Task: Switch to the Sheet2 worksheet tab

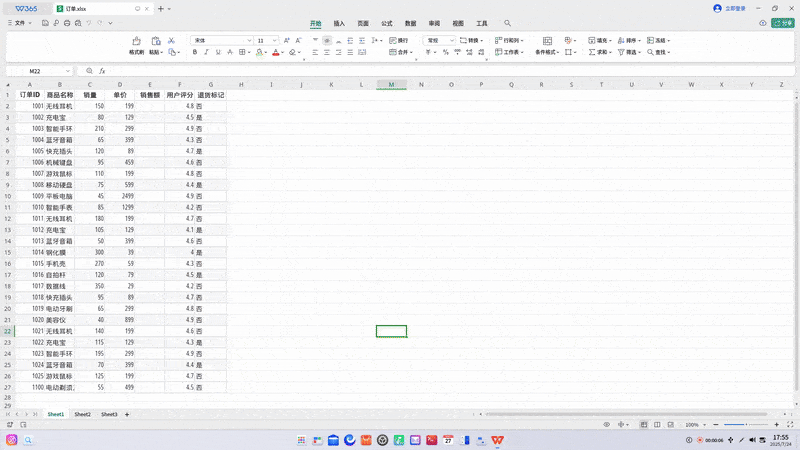Action: [x=82, y=414]
